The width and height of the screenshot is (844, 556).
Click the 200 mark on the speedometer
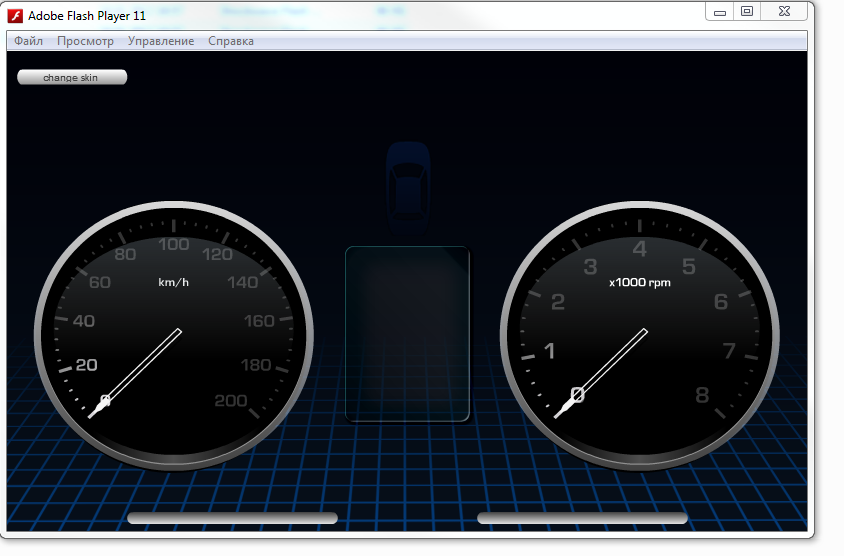click(x=230, y=401)
